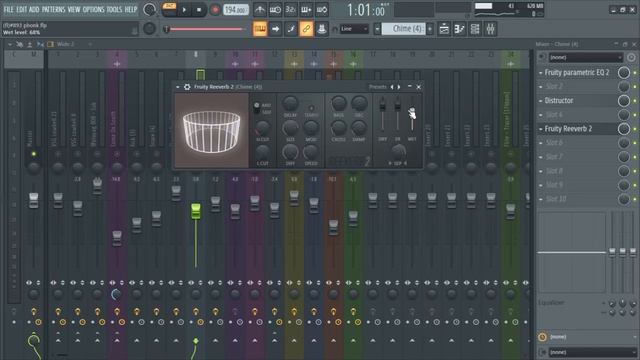Toggle the 3-2-1 countdown icon
Viewport: 640px width, 360px height.
coord(290,9)
